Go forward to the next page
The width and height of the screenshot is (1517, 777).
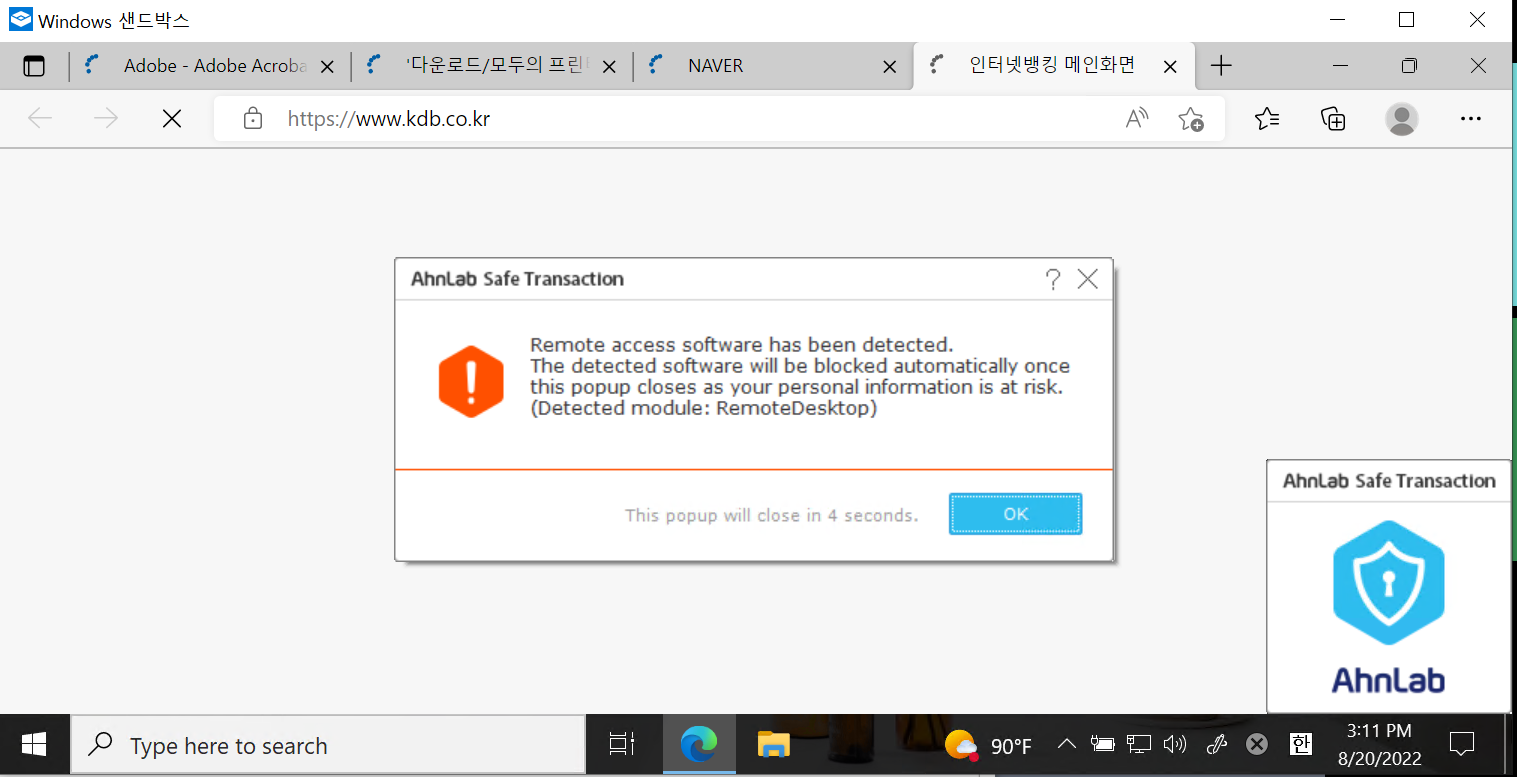[105, 119]
